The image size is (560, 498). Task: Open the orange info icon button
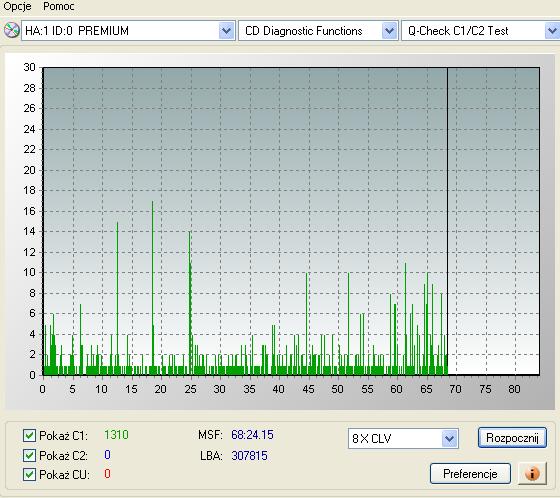(x=532, y=473)
